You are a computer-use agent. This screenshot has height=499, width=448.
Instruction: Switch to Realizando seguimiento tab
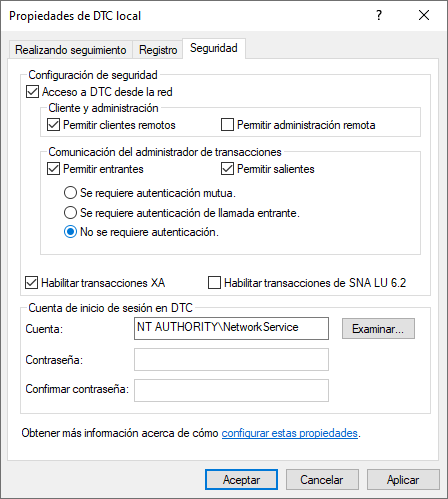71,50
